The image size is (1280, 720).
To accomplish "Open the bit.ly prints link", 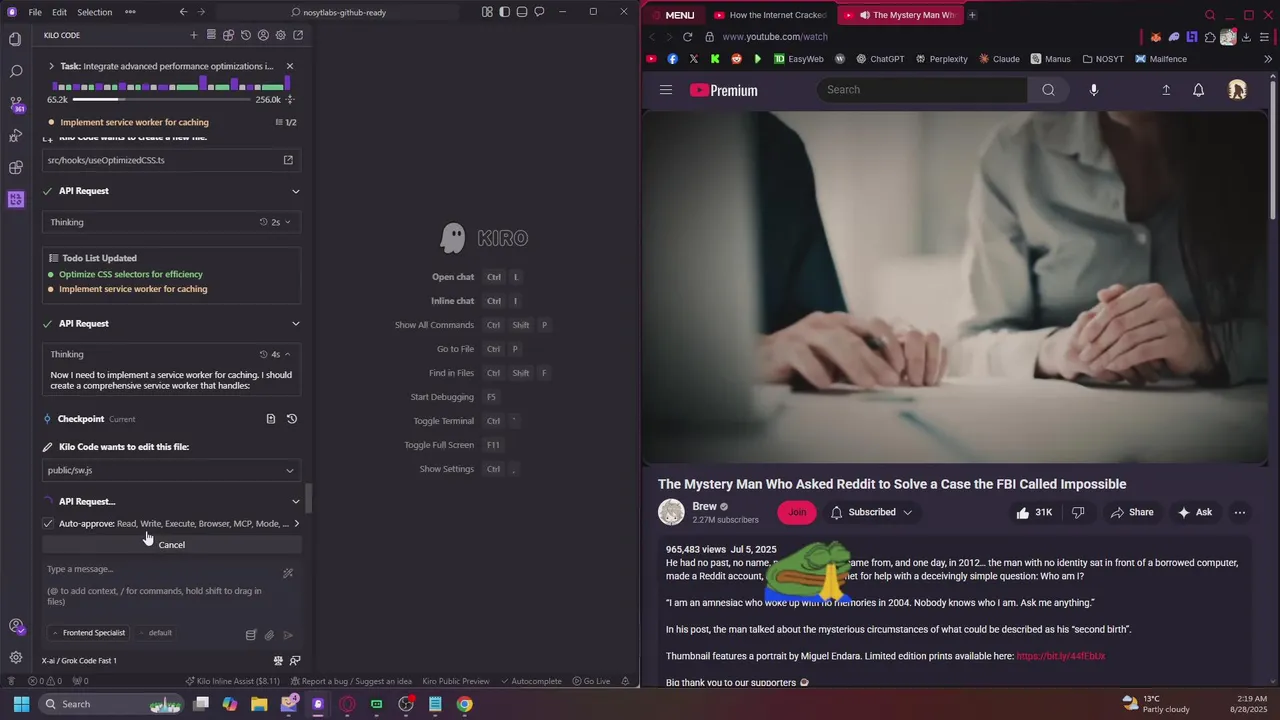I will [1060, 656].
